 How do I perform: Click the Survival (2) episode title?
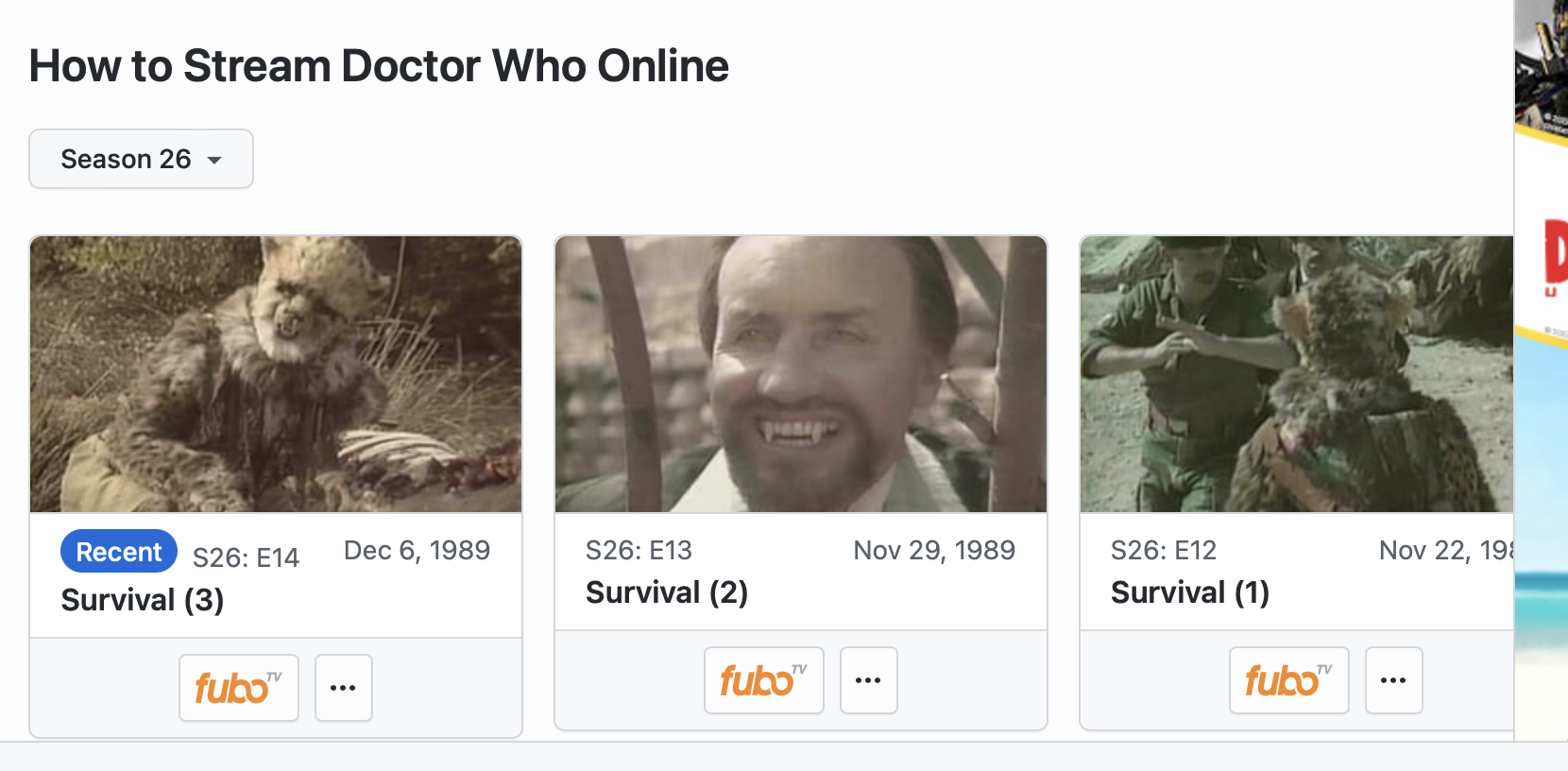667,592
